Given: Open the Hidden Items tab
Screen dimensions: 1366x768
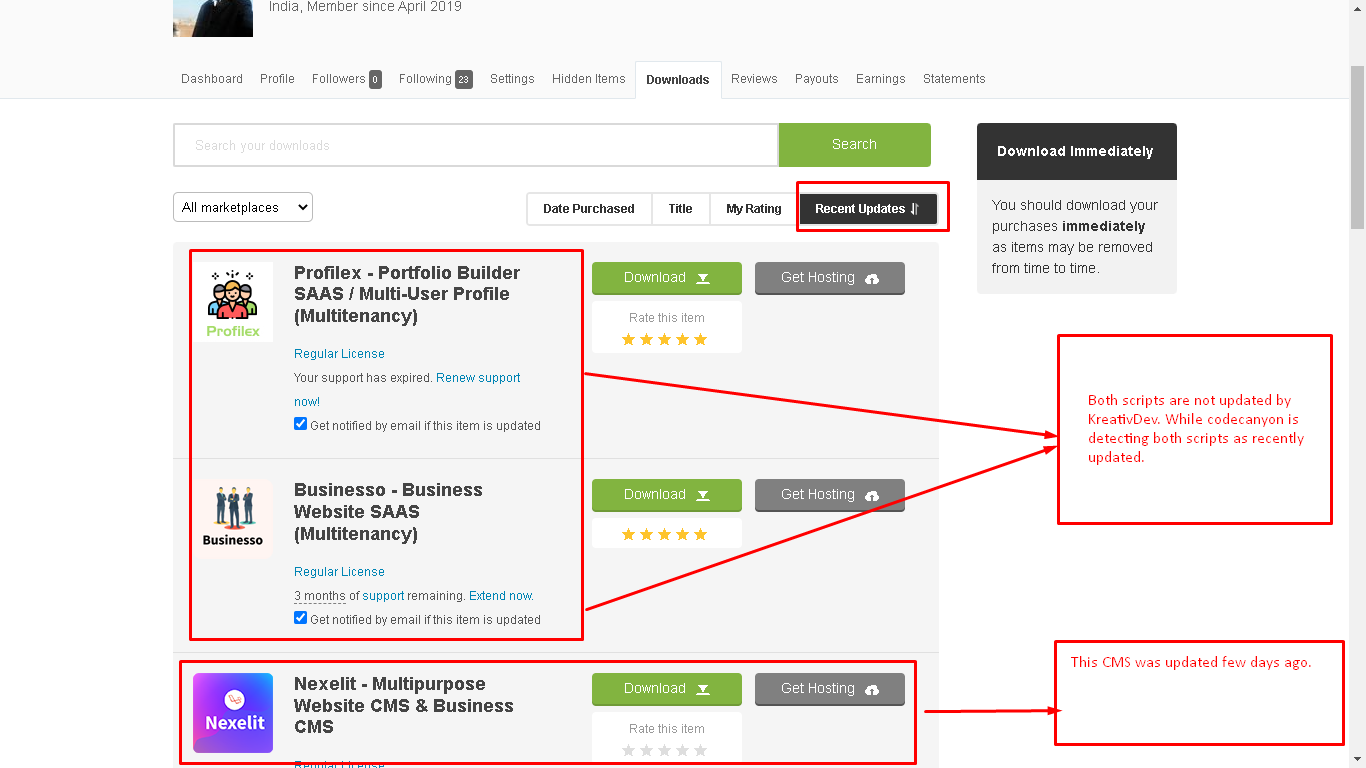Looking at the screenshot, I should click(x=588, y=79).
